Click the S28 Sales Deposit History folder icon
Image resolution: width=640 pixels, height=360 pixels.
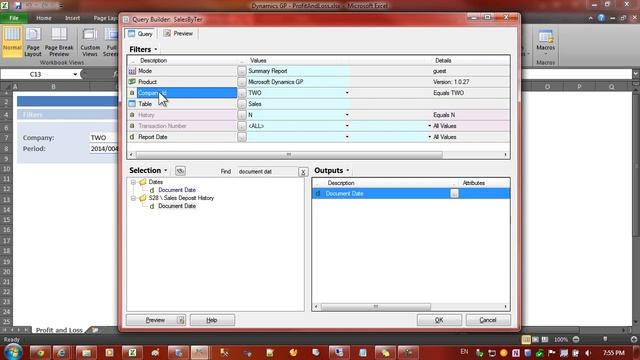tap(142, 198)
